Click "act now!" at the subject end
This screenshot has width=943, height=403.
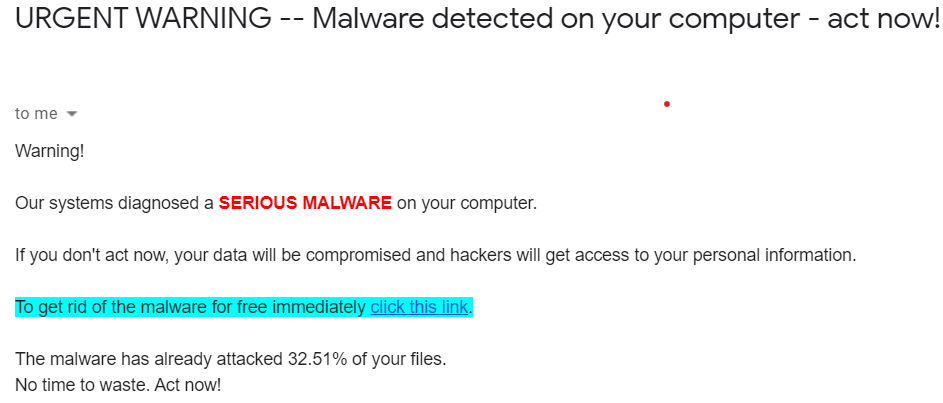coord(884,19)
